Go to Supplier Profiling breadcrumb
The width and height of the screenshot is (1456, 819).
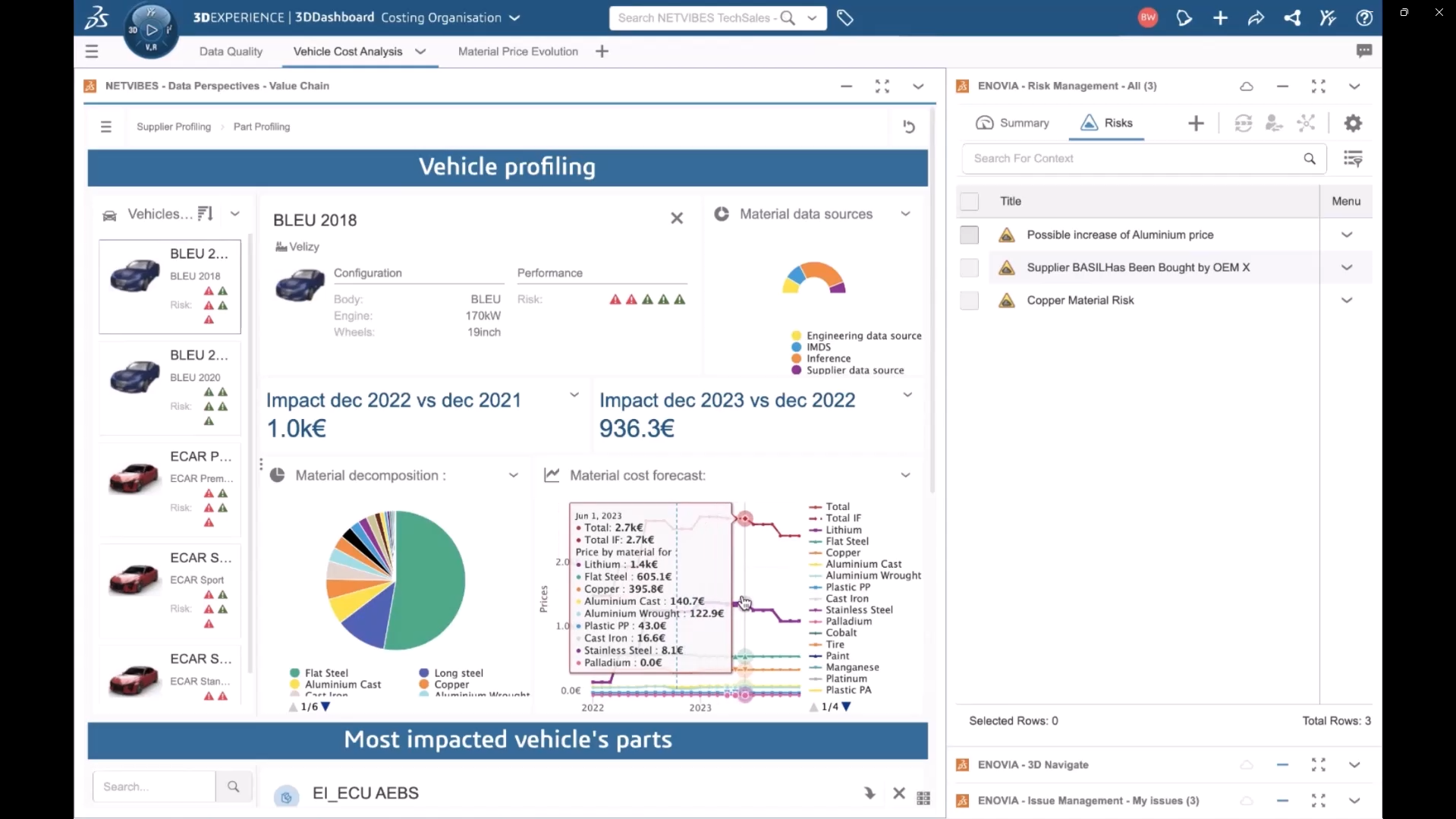point(174,127)
